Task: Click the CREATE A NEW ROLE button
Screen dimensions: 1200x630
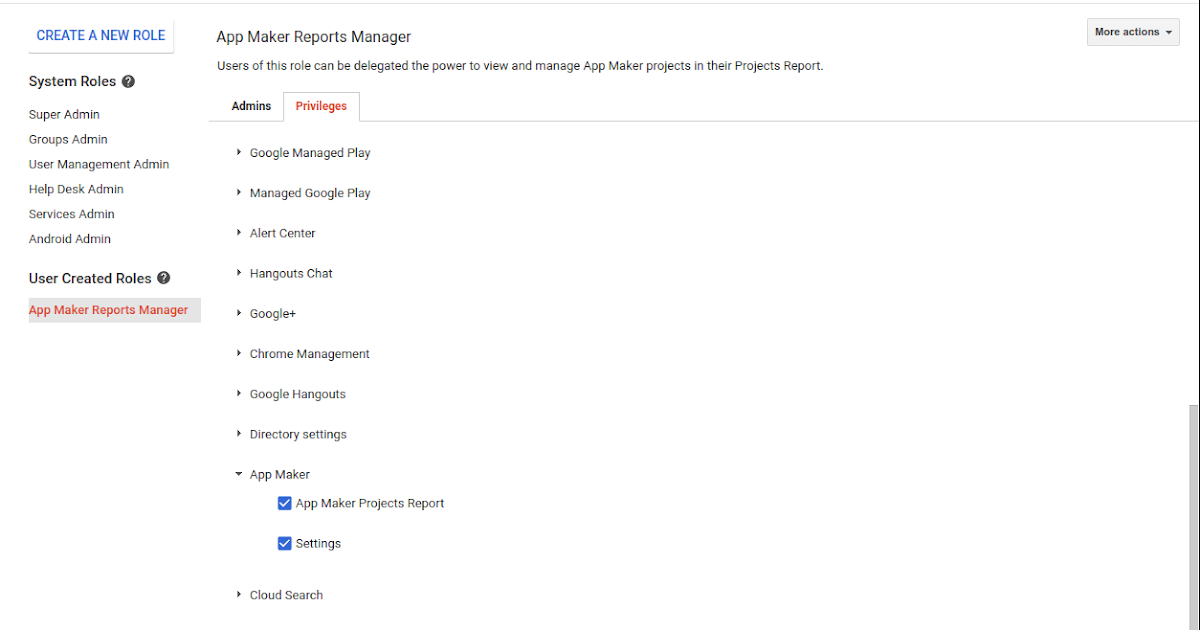Action: [x=100, y=35]
